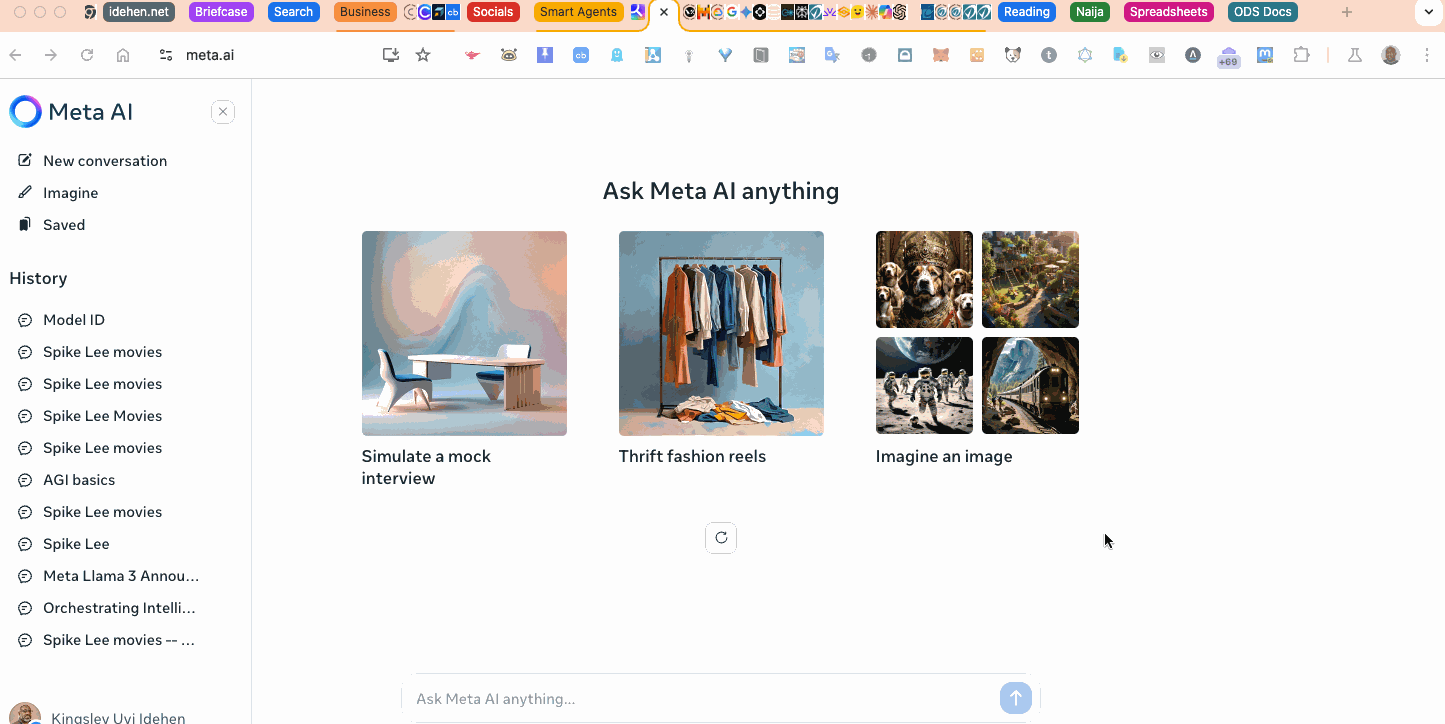Viewport: 1445px width, 724px height.
Task: Open the Reading tab group
Action: click(x=1027, y=12)
